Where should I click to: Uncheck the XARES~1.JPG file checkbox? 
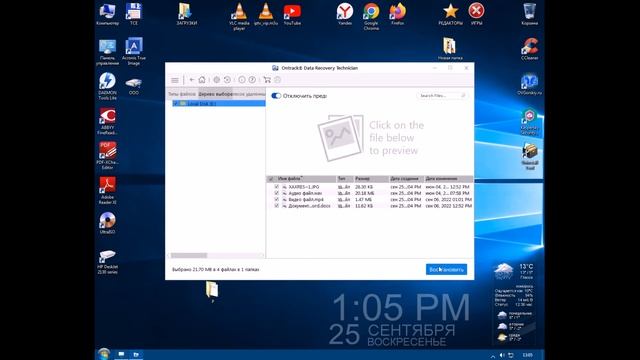[x=277, y=187]
